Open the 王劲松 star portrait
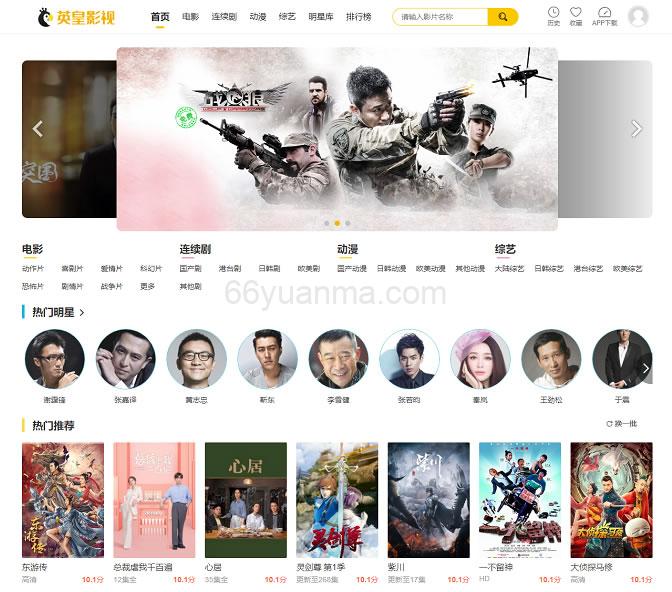Image resolution: width=672 pixels, height=592 pixels. tap(551, 359)
